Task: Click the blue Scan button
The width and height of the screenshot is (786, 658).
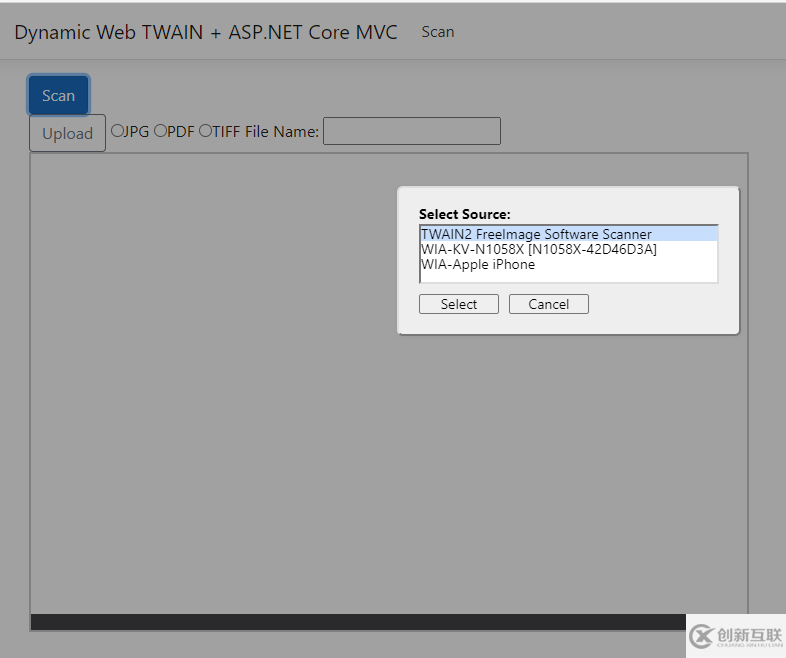Action: coord(58,95)
